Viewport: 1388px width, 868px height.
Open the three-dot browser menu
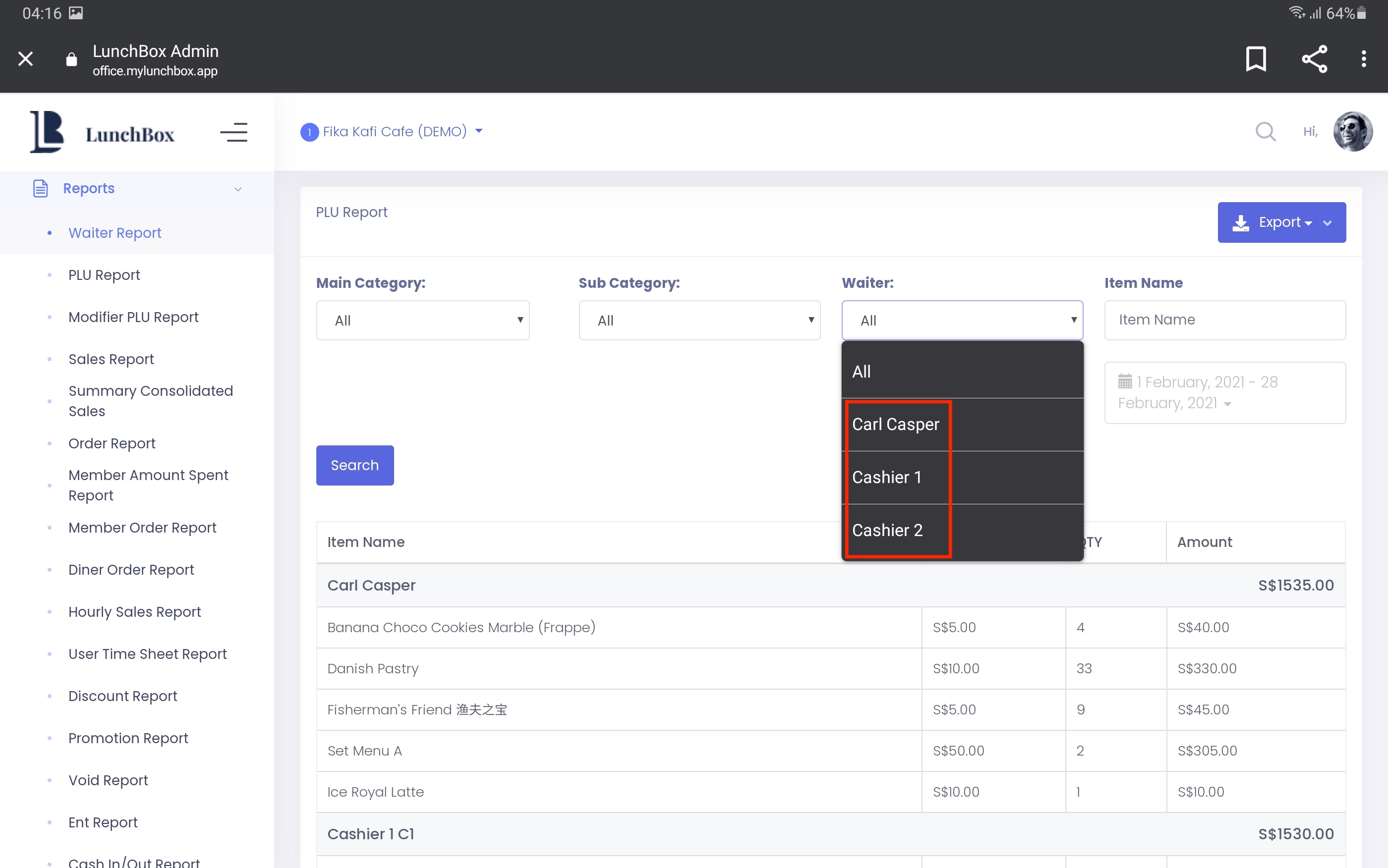[1363, 58]
